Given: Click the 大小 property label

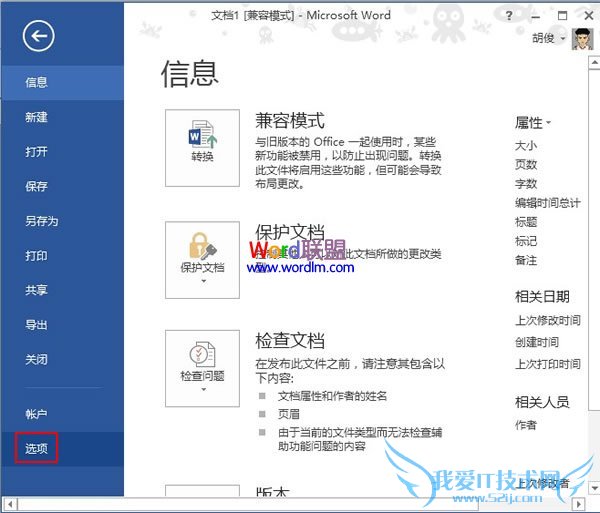Looking at the screenshot, I should click(x=526, y=146).
